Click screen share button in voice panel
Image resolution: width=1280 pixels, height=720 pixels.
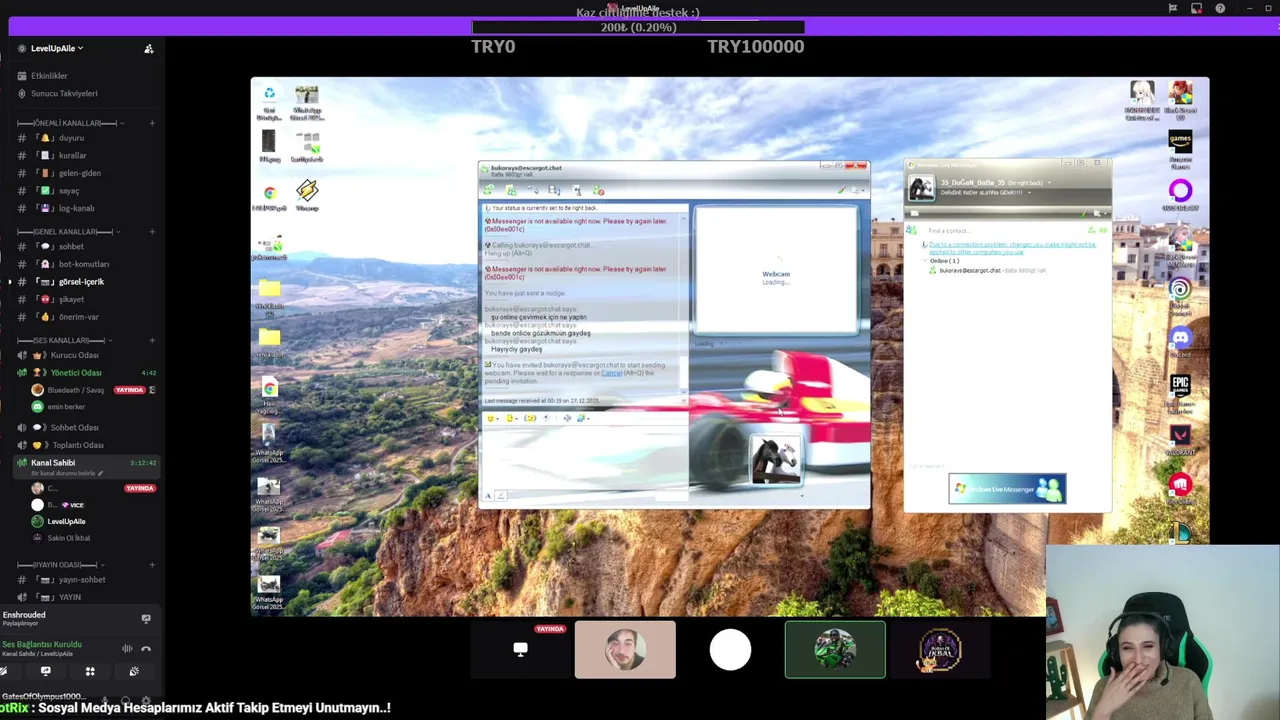(45, 671)
